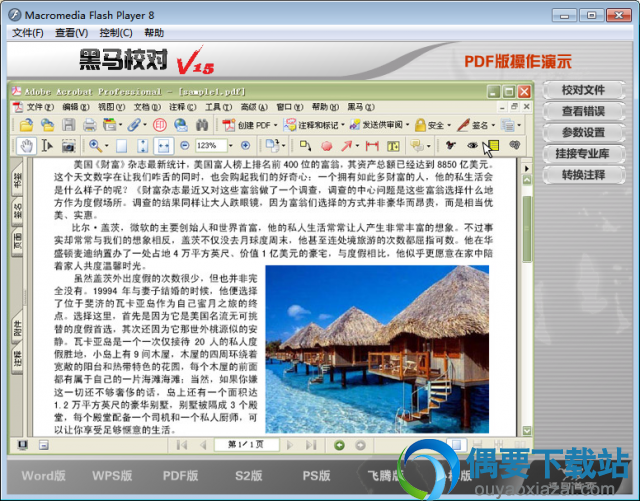The width and height of the screenshot is (640, 501).
Task: Click the 挂接专业库 button
Action: (583, 154)
